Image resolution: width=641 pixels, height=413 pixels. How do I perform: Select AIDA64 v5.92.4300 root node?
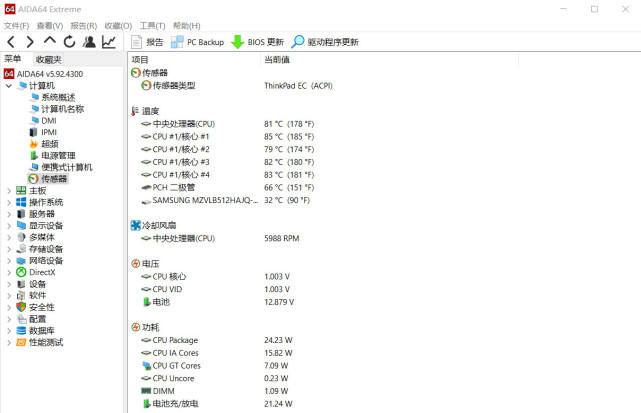[43, 74]
